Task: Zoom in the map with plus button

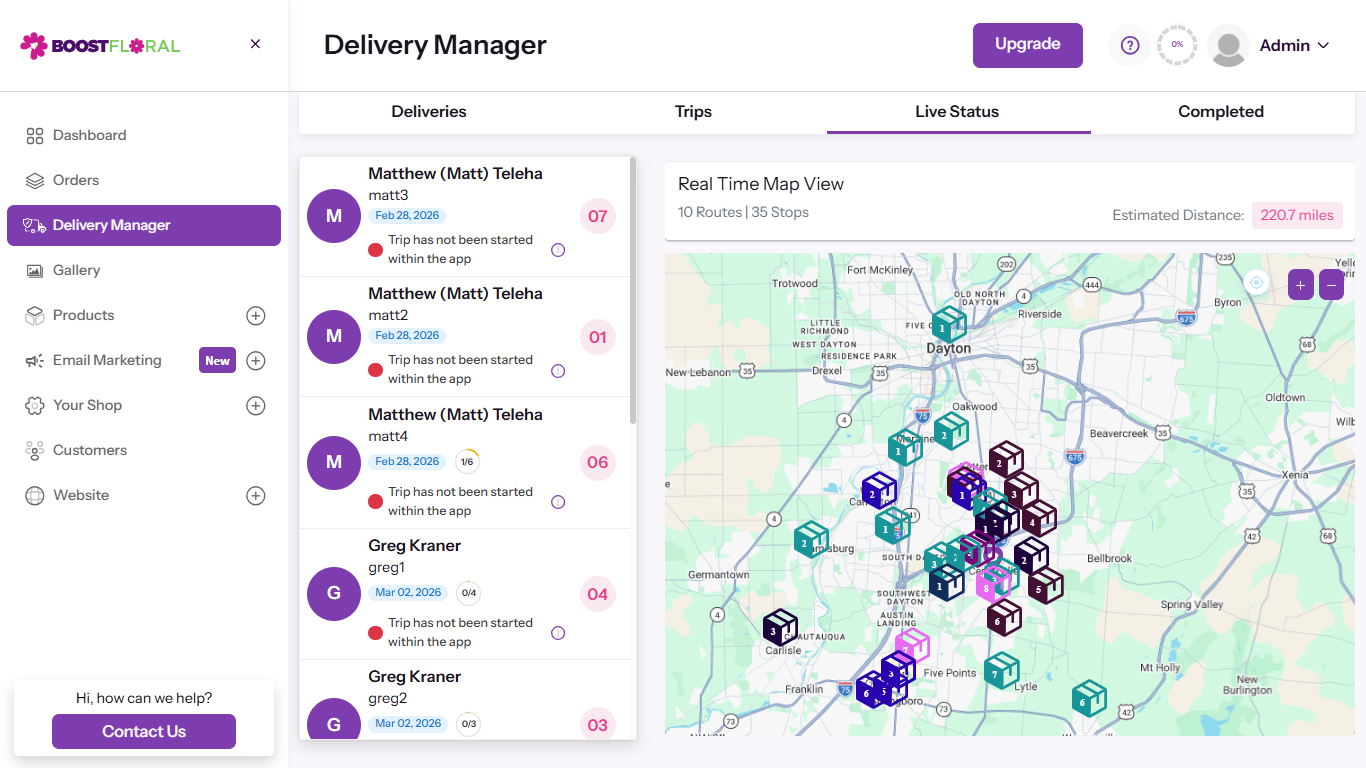Action: coord(1300,285)
